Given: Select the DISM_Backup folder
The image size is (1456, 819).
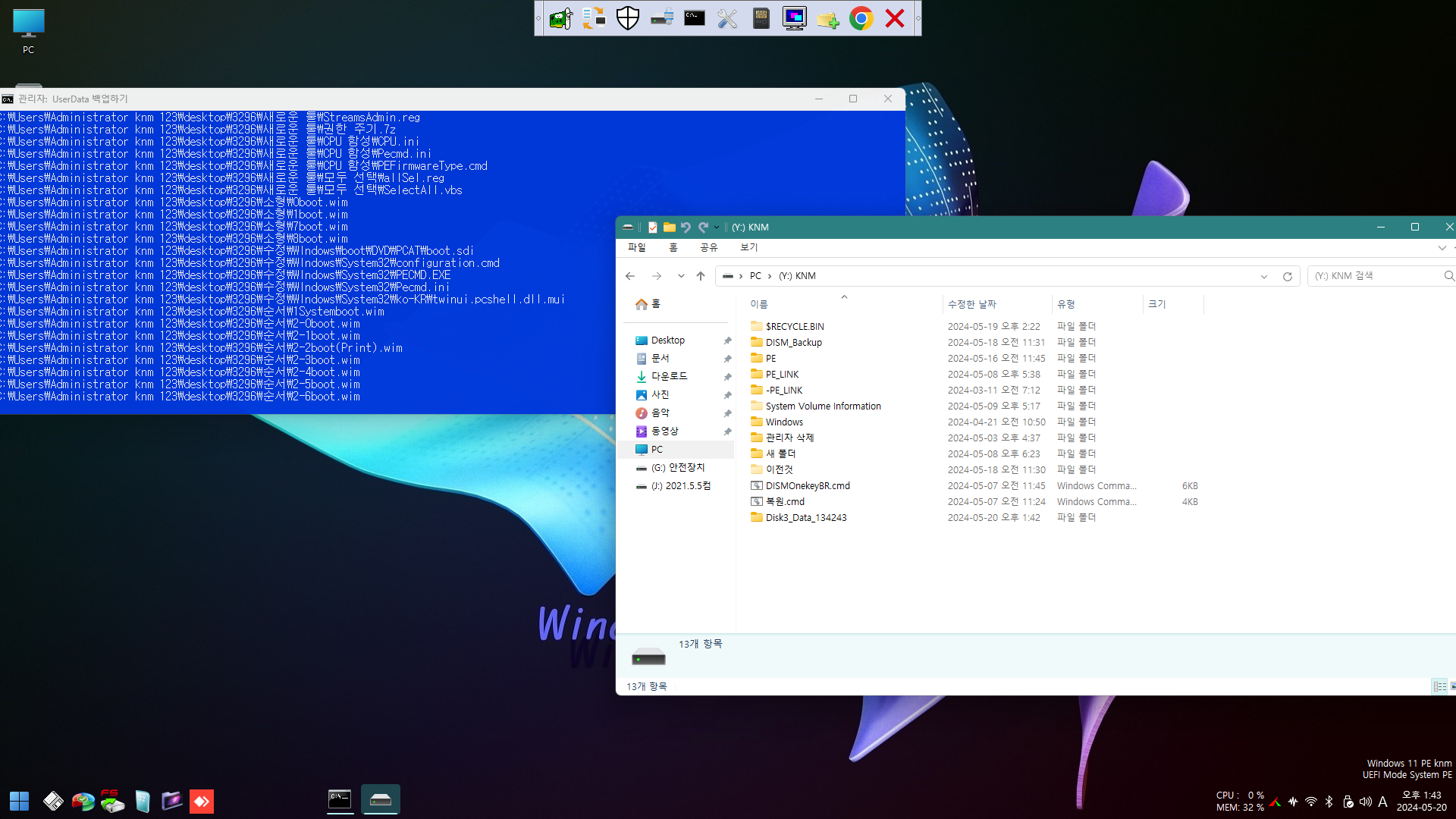Looking at the screenshot, I should click(794, 343).
